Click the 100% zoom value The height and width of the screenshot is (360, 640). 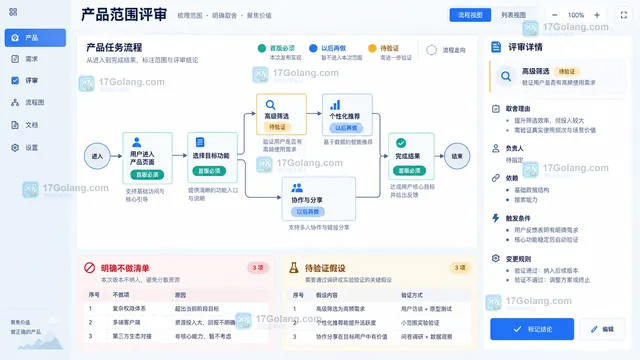576,15
